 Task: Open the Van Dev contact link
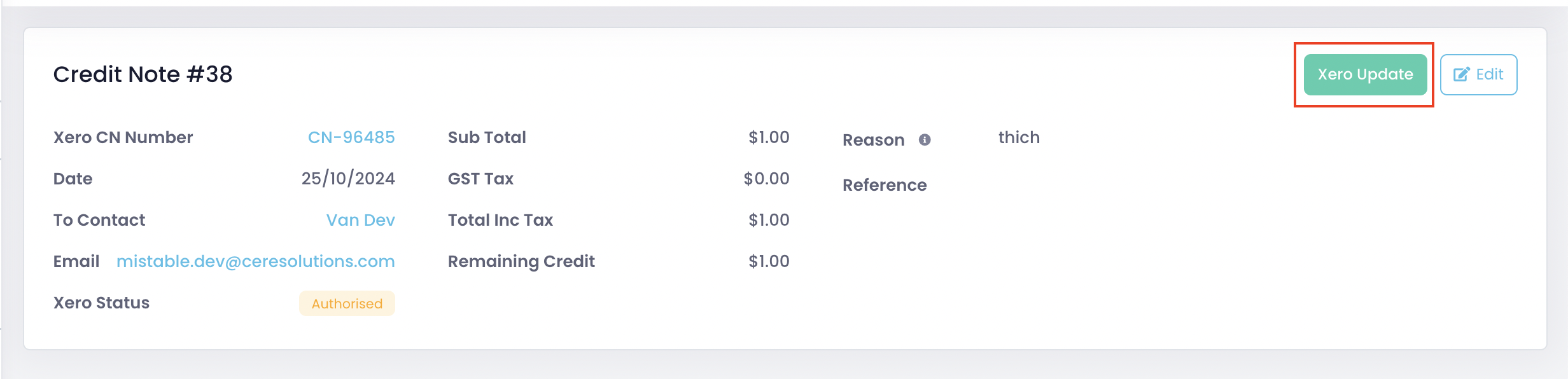click(360, 220)
